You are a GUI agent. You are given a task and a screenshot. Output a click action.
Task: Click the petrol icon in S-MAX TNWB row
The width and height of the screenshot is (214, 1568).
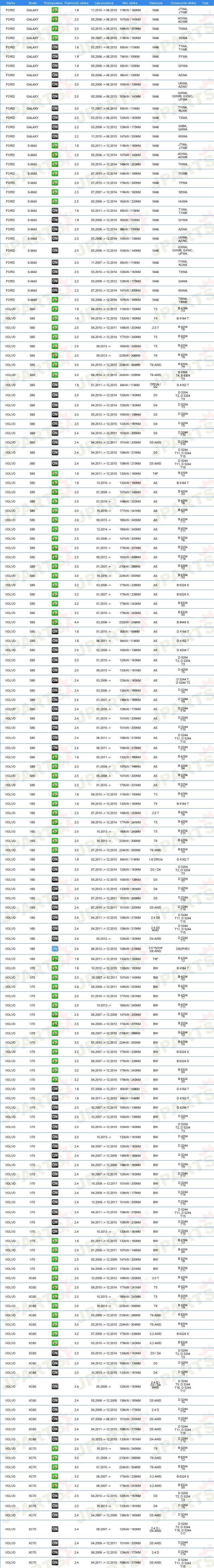[55, 174]
